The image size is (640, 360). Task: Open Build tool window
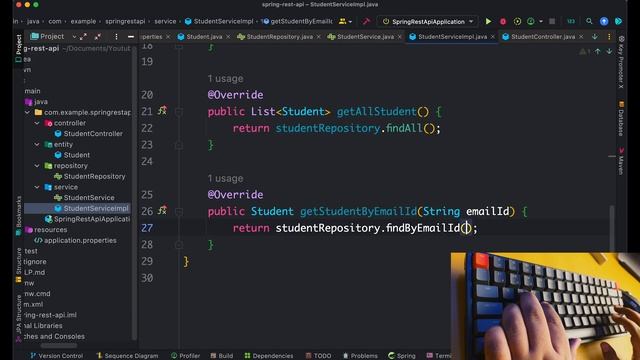click(222, 356)
